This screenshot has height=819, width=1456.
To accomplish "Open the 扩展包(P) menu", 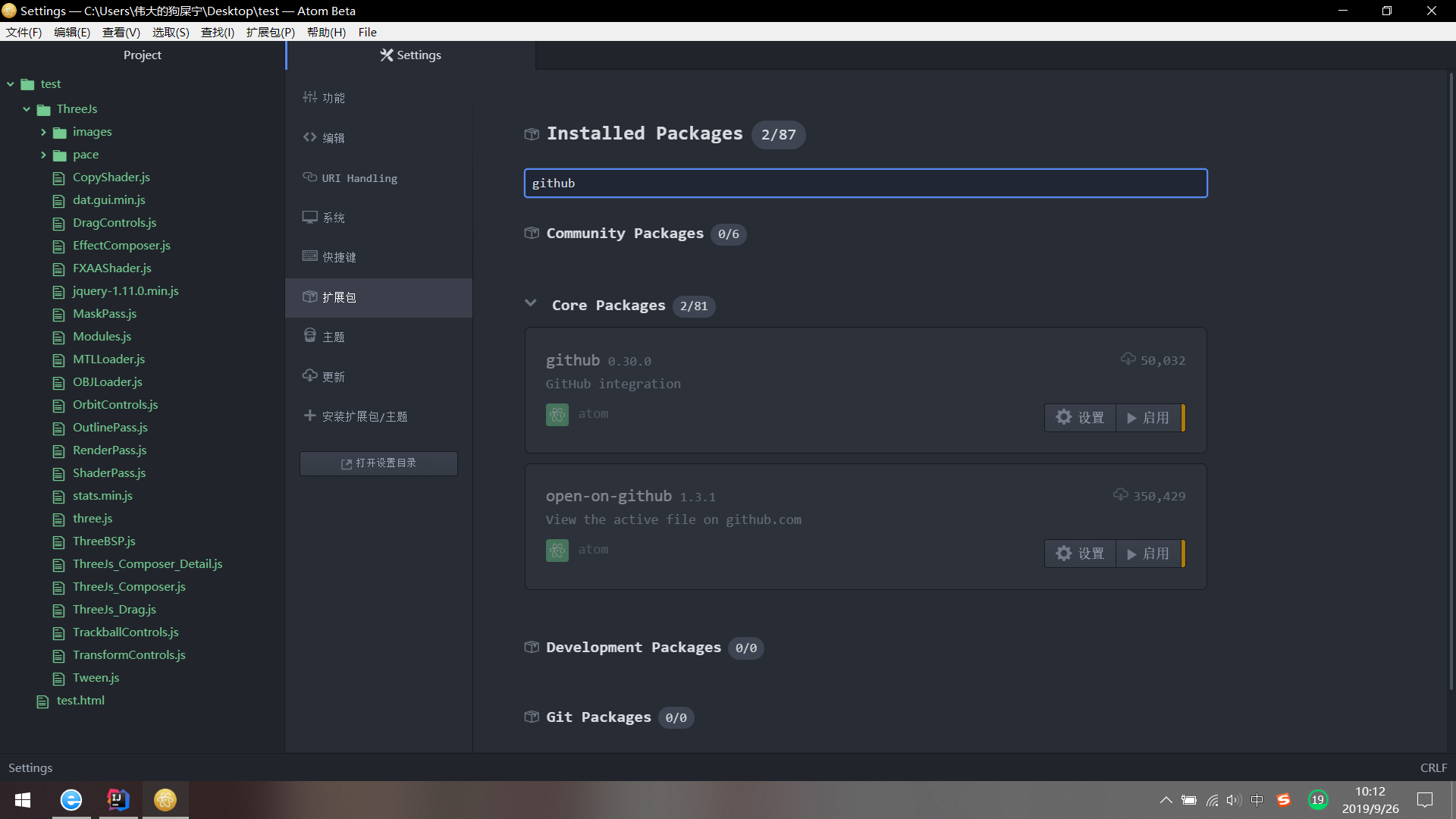I will click(x=270, y=32).
